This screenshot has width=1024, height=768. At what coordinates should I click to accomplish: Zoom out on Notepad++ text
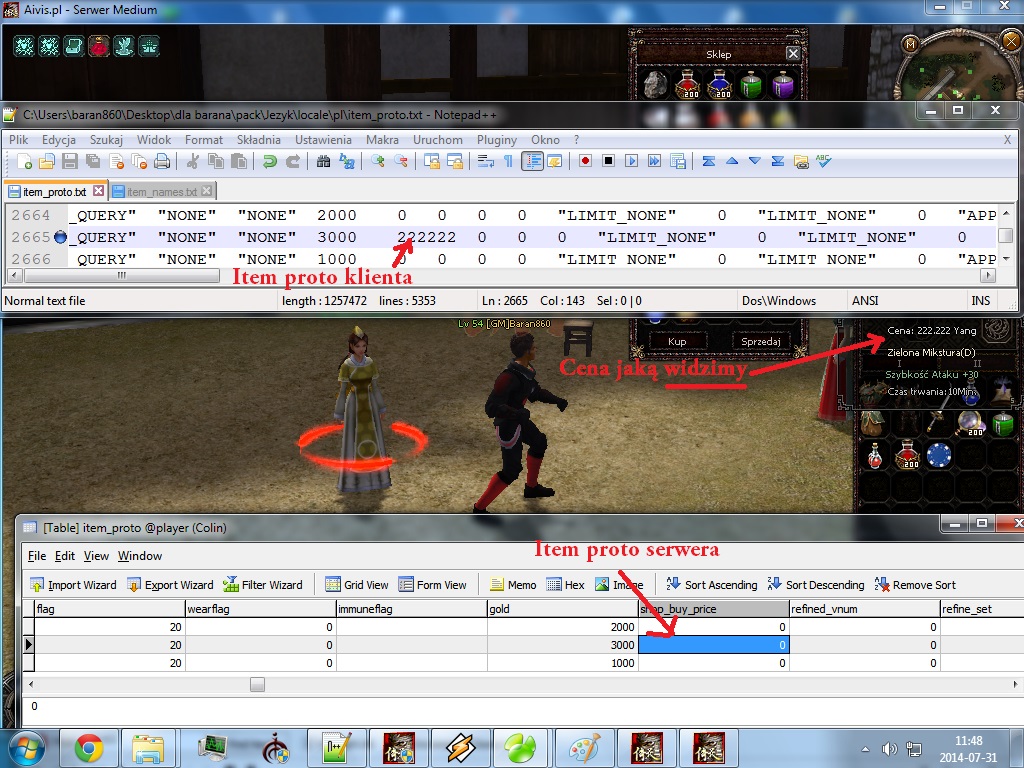coord(401,161)
